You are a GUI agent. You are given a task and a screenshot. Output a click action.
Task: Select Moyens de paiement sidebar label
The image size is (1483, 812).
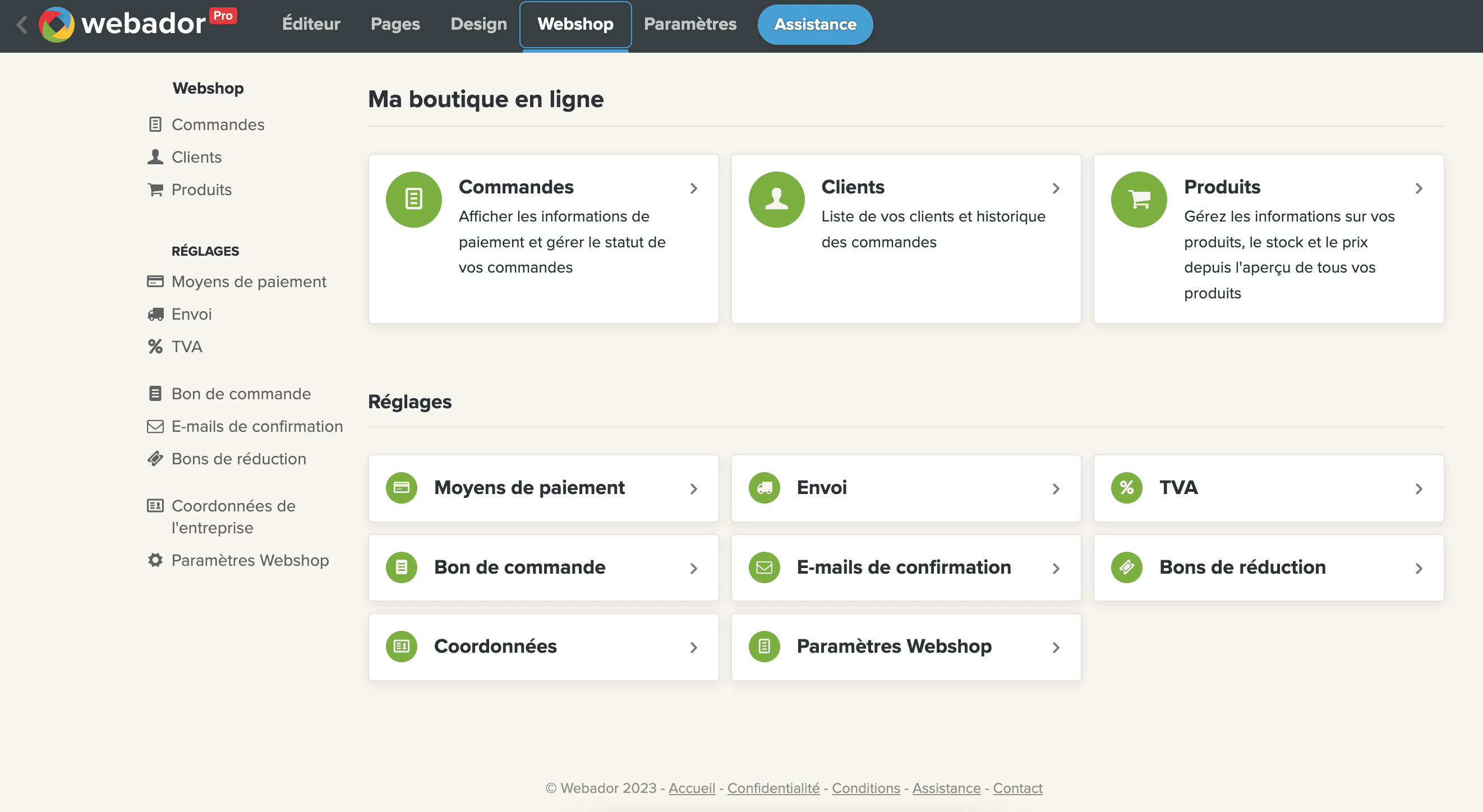tap(248, 282)
